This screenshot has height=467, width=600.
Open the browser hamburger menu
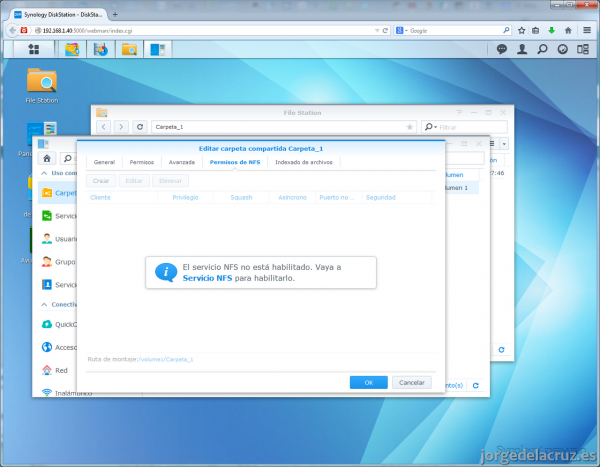click(x=587, y=30)
